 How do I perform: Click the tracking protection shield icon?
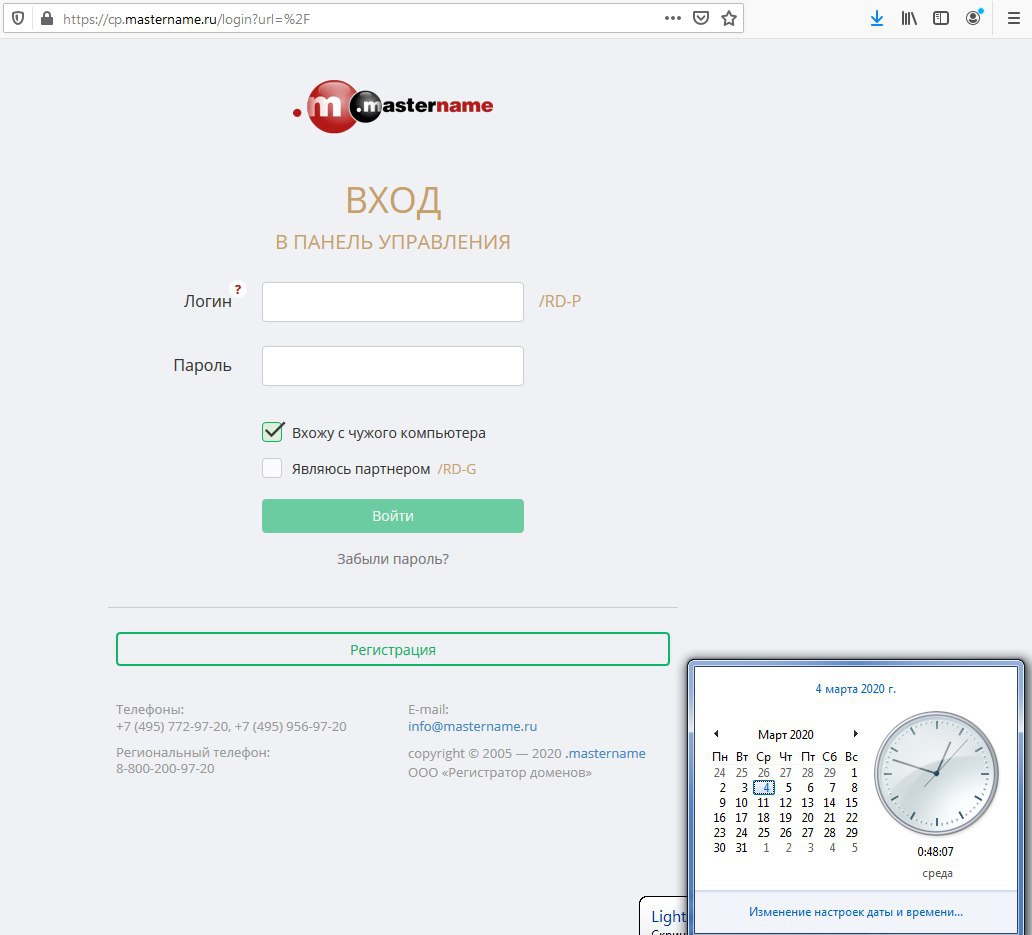pos(18,18)
